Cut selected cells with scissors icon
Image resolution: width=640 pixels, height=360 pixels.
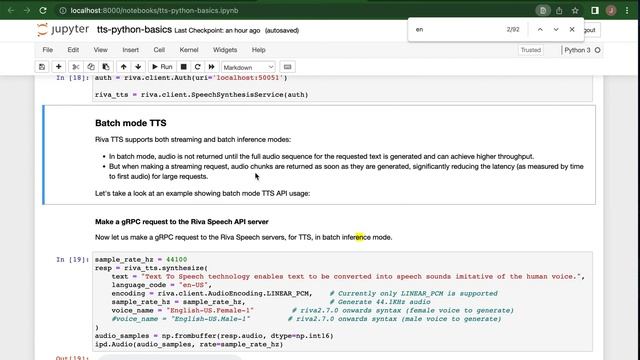(76, 67)
